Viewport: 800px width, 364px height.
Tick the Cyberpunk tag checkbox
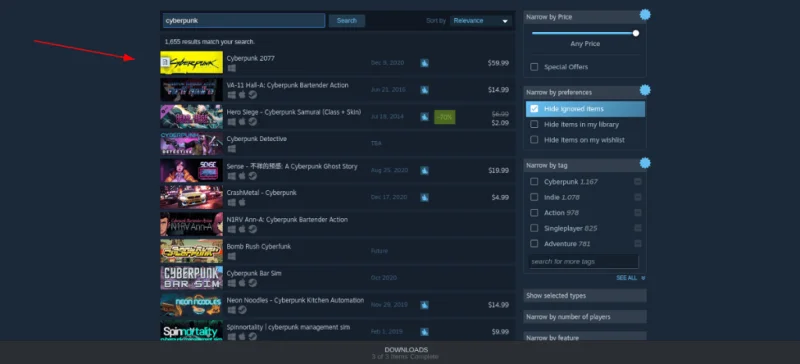pyautogui.click(x=534, y=181)
